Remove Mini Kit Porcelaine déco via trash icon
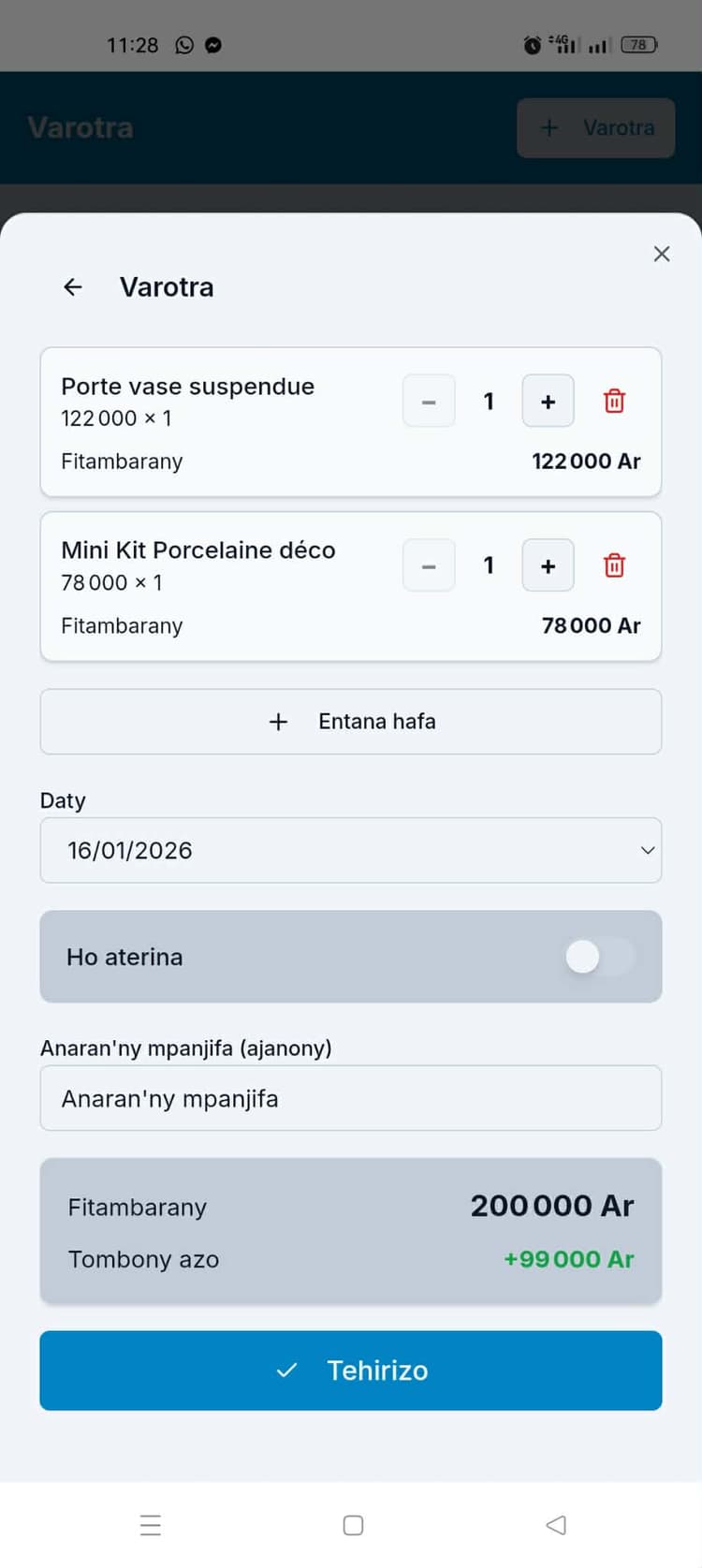Screen dimensions: 702x1568 click(x=614, y=565)
